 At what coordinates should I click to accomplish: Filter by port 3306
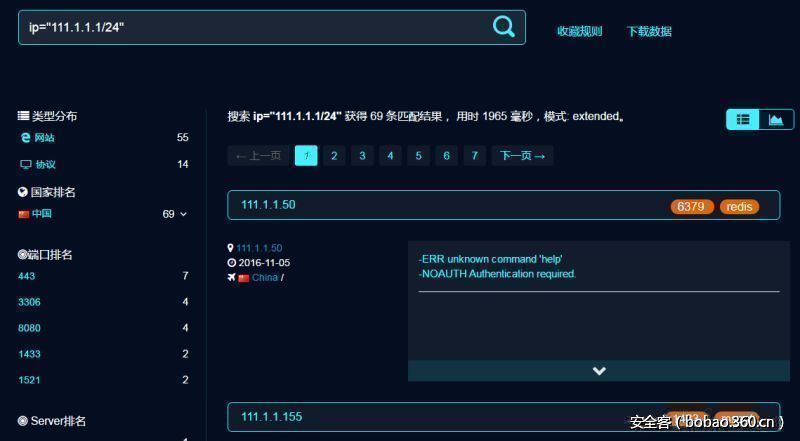click(29, 302)
